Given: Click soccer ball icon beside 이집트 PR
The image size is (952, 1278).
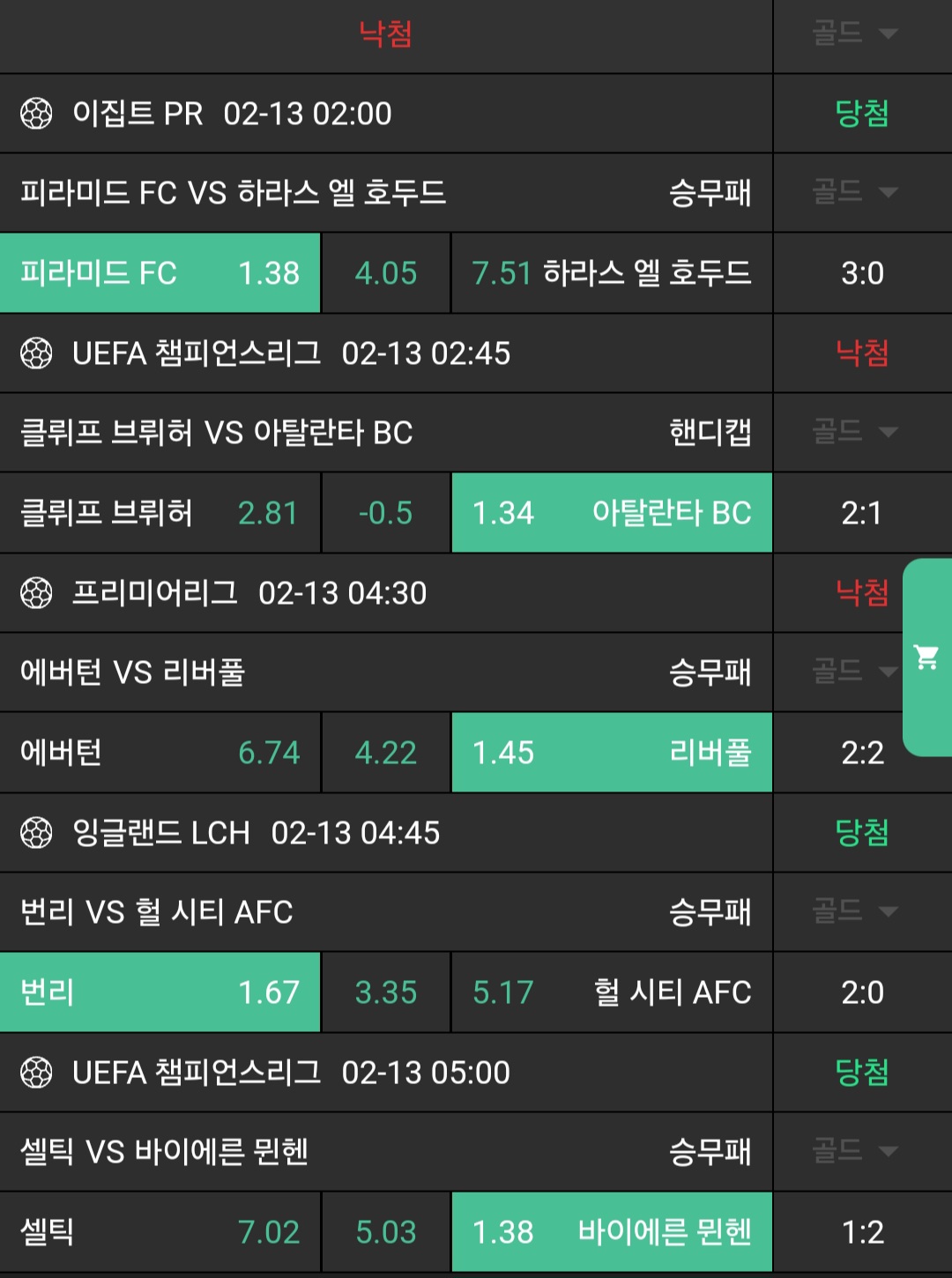Looking at the screenshot, I should (x=36, y=114).
